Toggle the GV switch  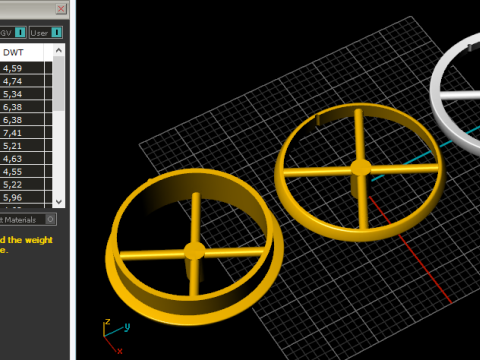(x=20, y=33)
